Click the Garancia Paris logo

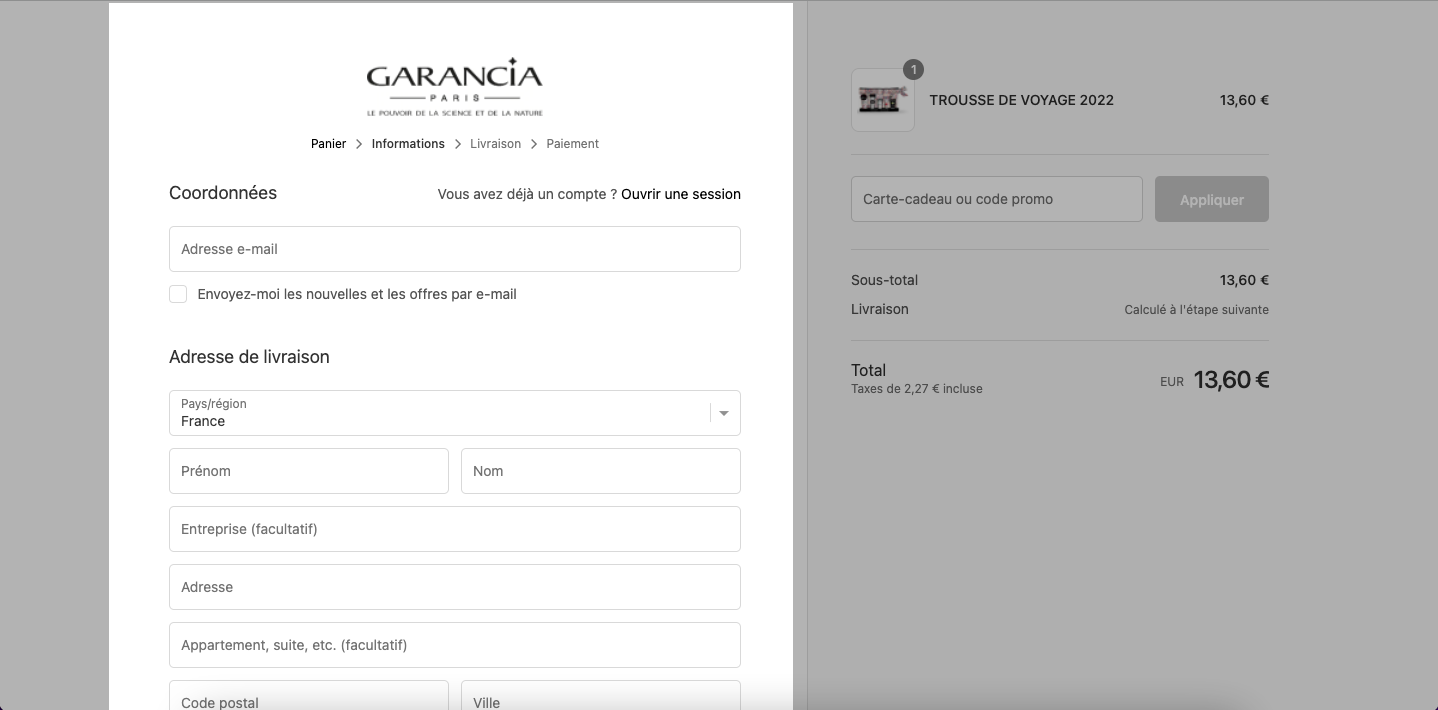pos(455,87)
